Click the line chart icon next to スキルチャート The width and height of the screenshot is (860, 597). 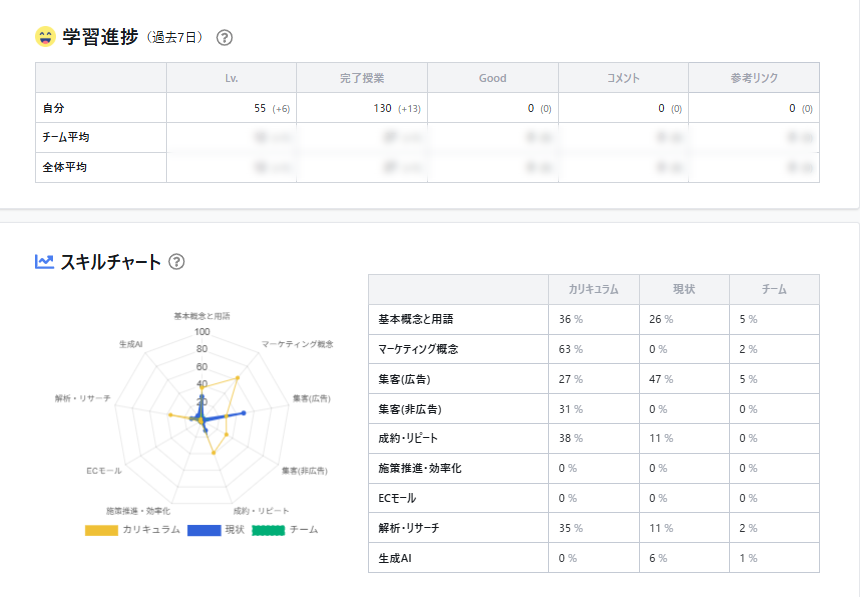pyautogui.click(x=44, y=262)
